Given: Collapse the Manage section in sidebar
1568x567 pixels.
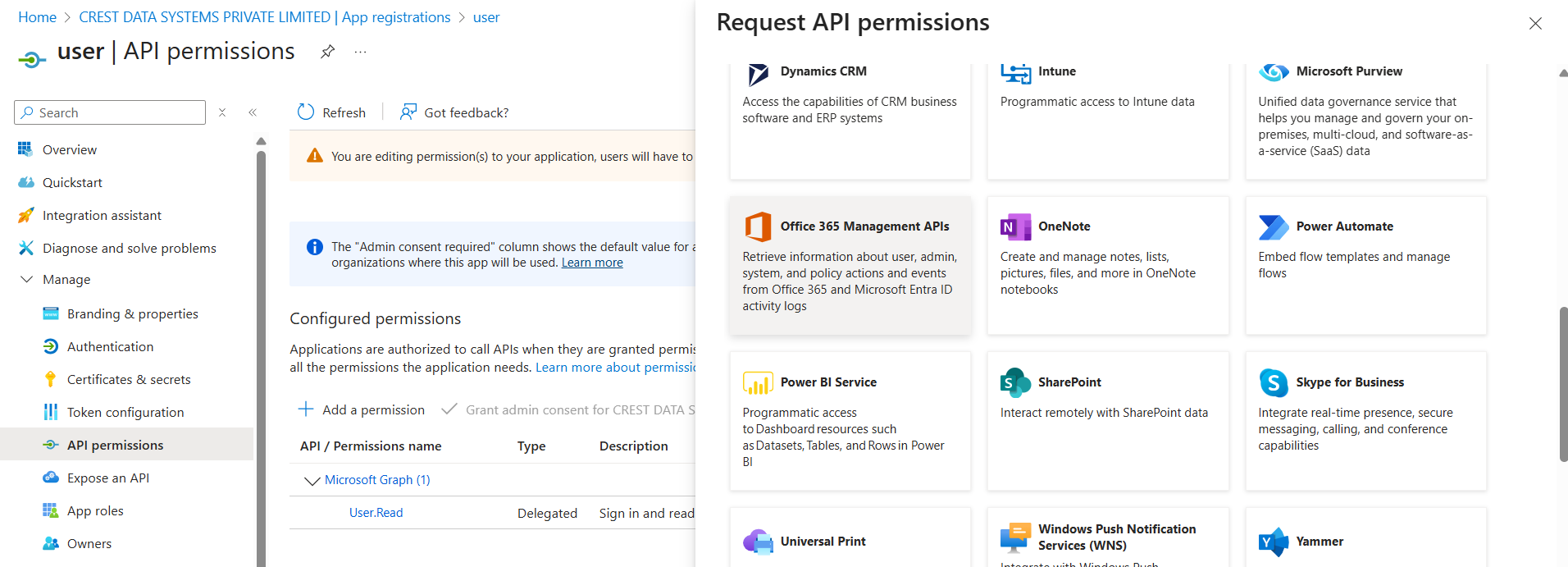Looking at the screenshot, I should click(26, 280).
